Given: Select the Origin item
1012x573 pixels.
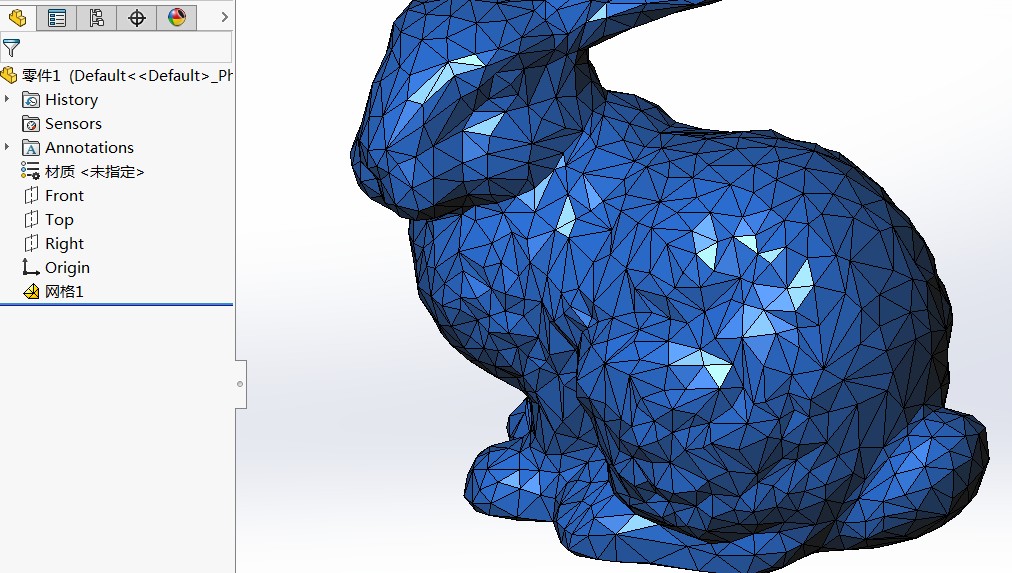Looking at the screenshot, I should (x=67, y=268).
